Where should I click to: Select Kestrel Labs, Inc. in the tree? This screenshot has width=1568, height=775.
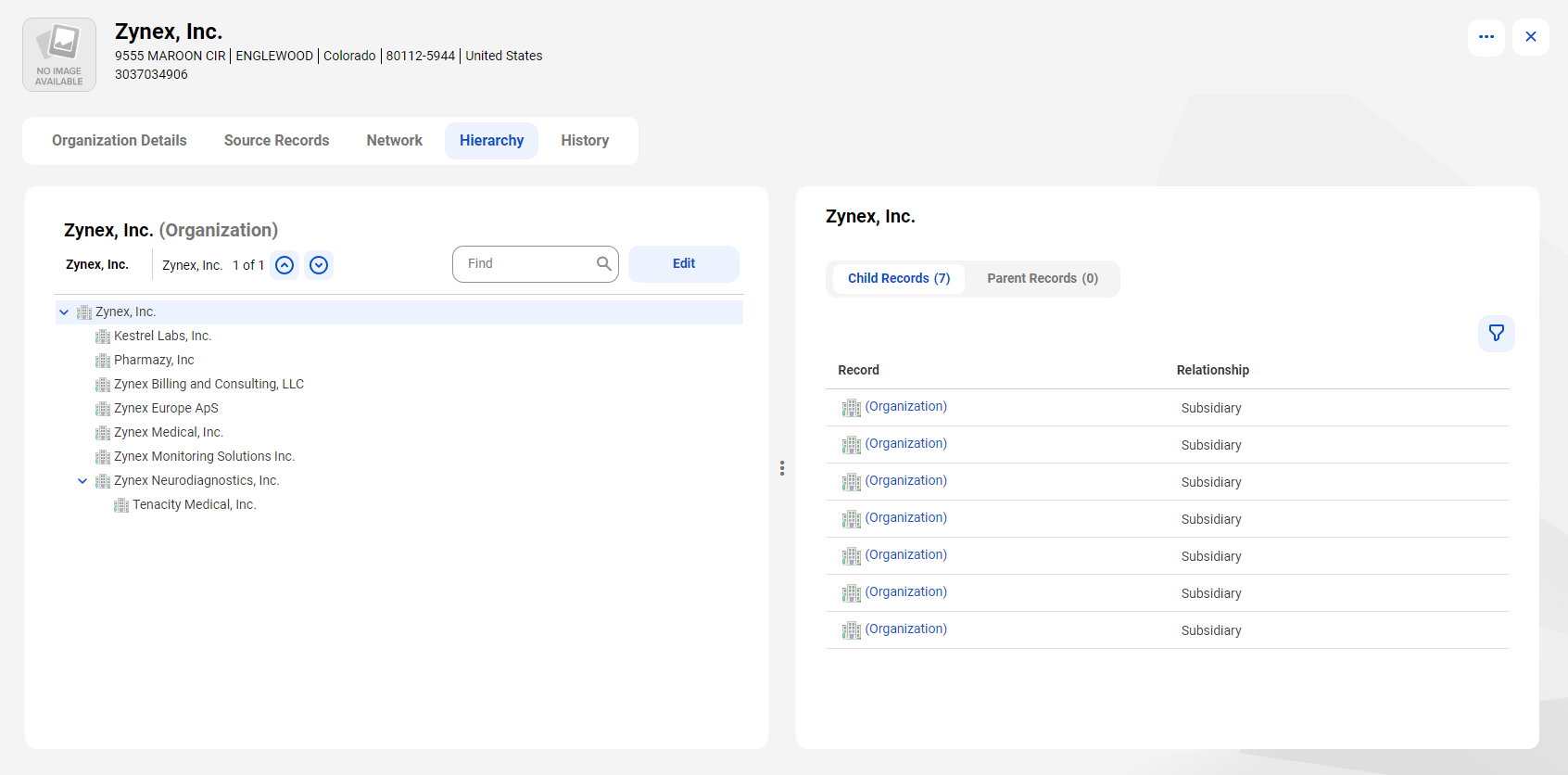point(162,337)
